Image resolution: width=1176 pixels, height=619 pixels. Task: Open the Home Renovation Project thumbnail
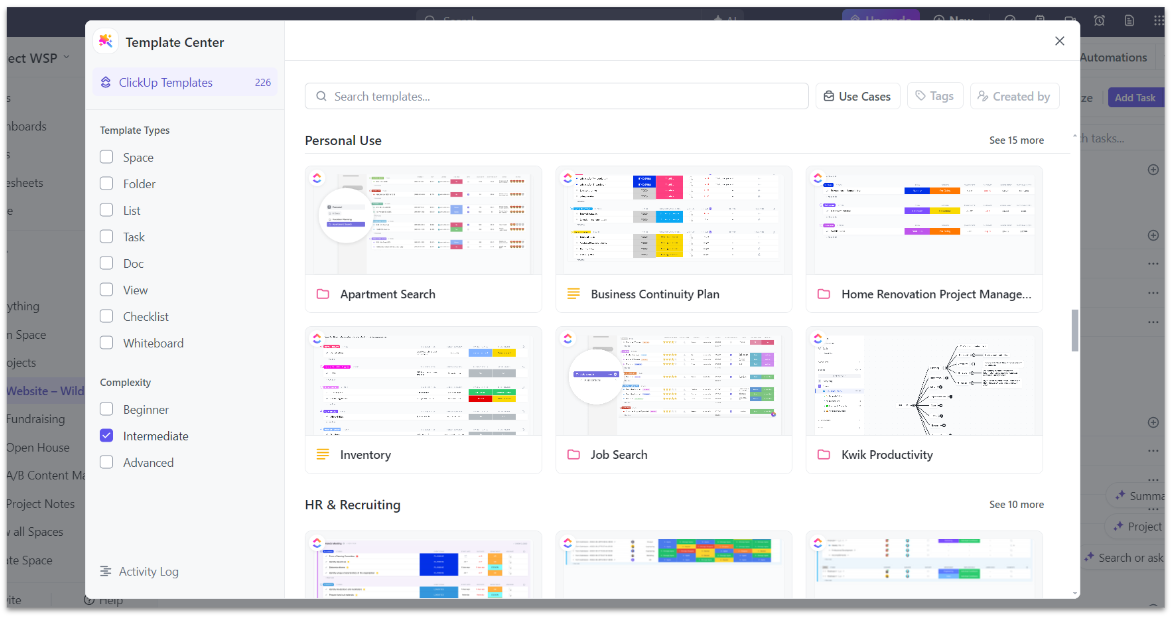[924, 221]
